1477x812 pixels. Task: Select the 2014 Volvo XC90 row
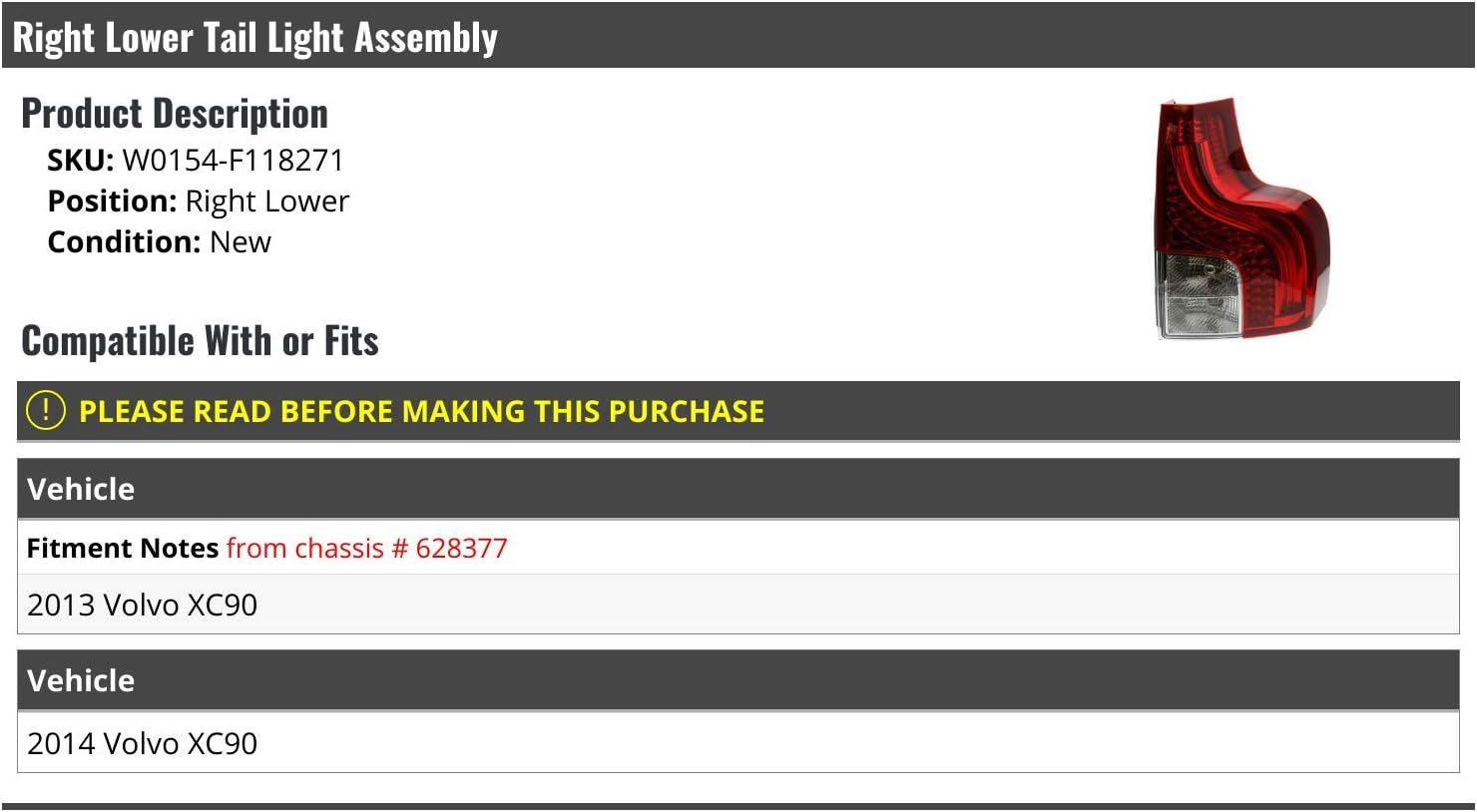point(738,743)
